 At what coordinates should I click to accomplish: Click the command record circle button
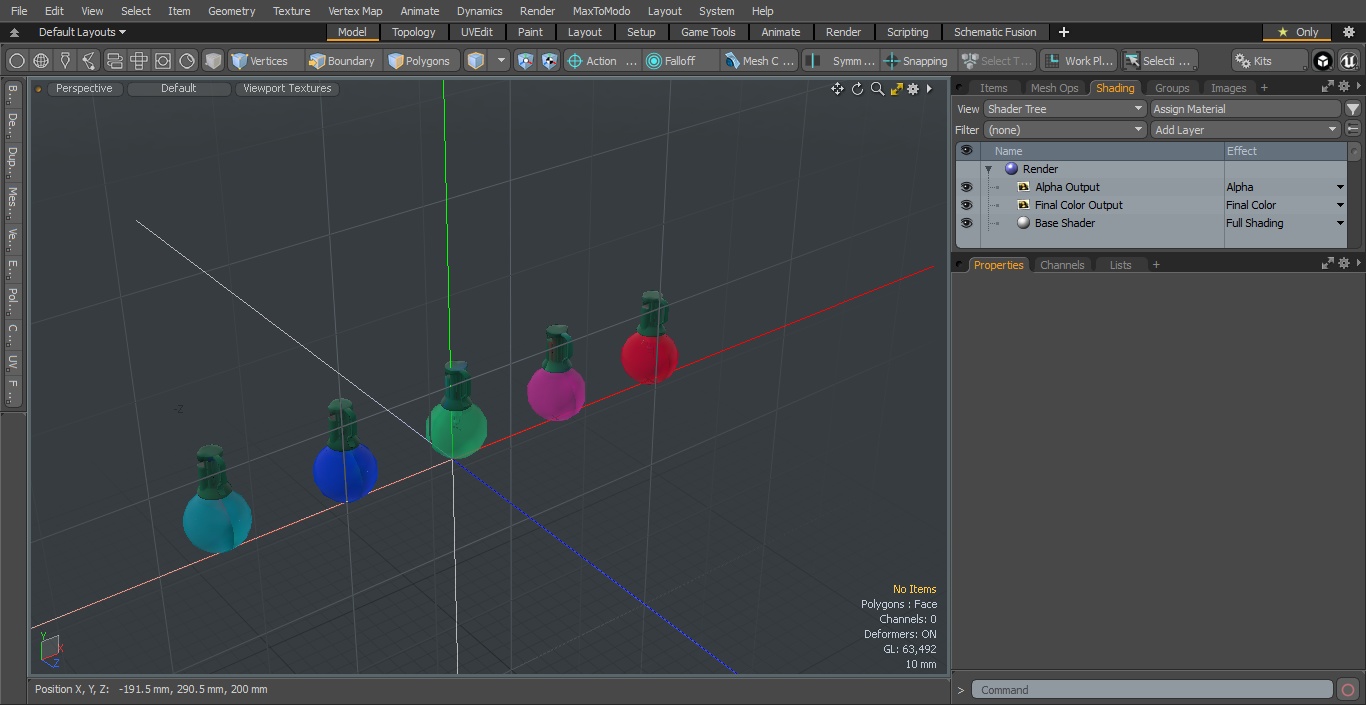pyautogui.click(x=1348, y=690)
